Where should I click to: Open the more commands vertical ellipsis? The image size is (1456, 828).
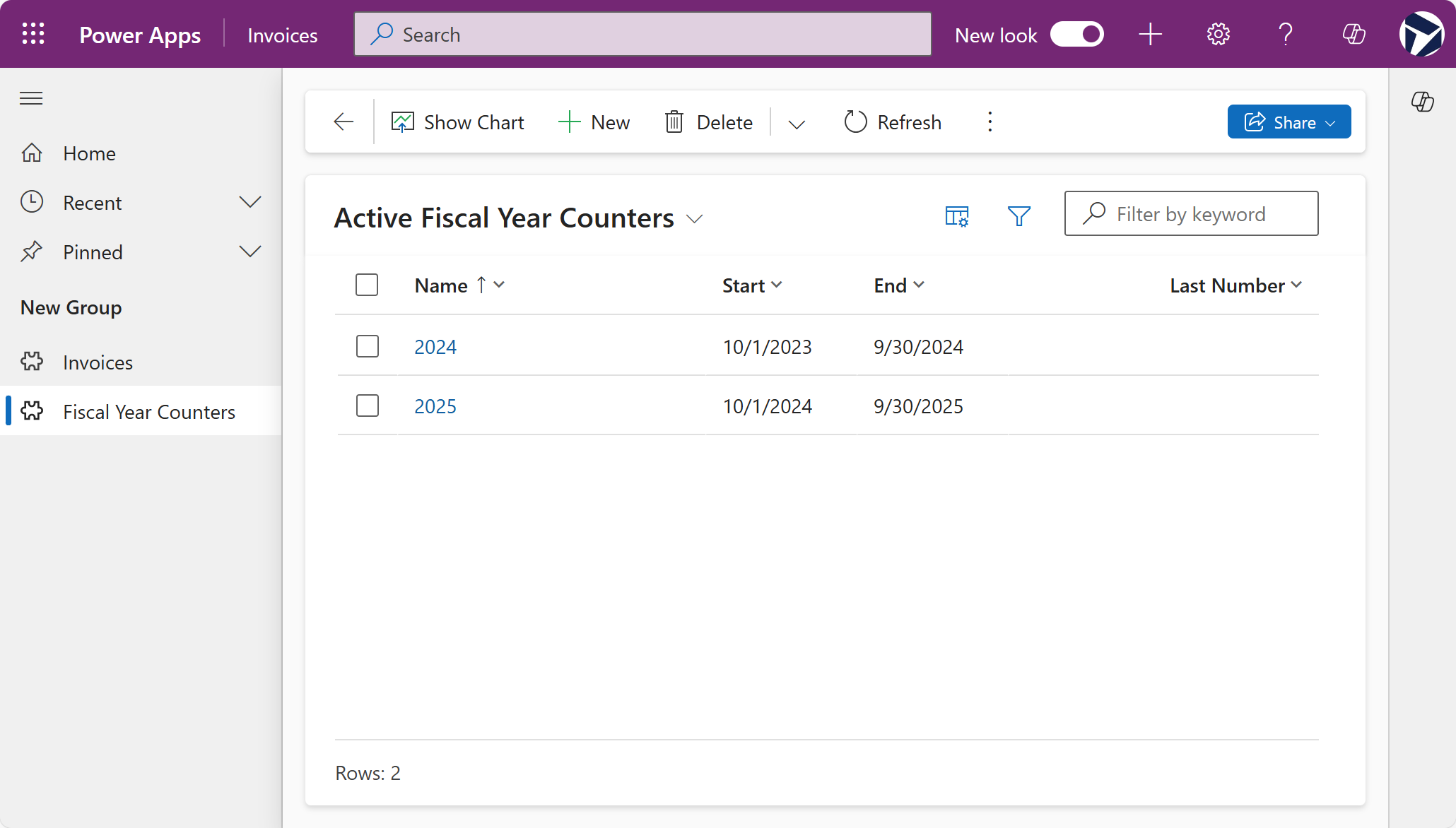point(990,122)
